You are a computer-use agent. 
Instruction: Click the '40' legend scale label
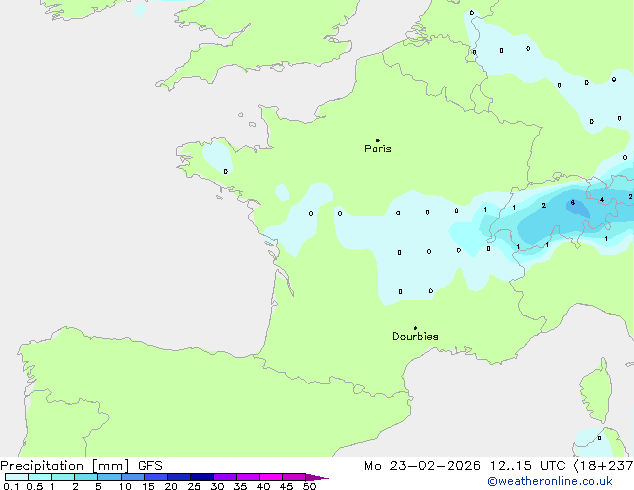tap(263, 486)
